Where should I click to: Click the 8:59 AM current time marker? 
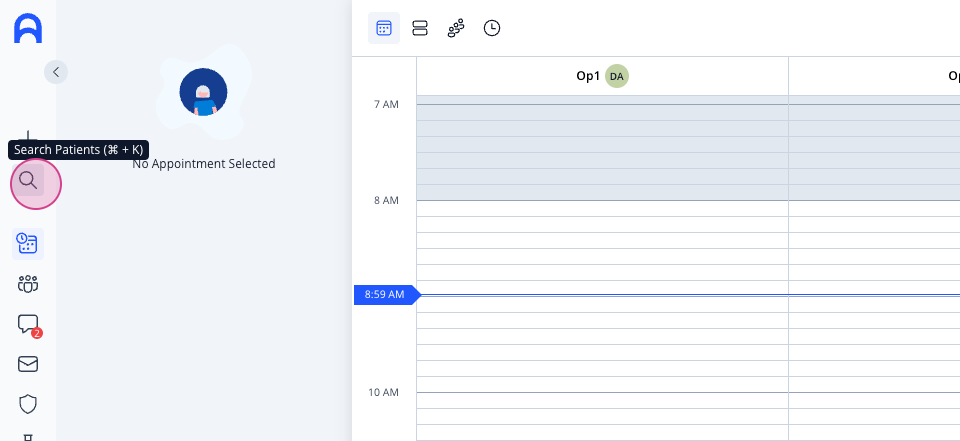click(x=386, y=295)
